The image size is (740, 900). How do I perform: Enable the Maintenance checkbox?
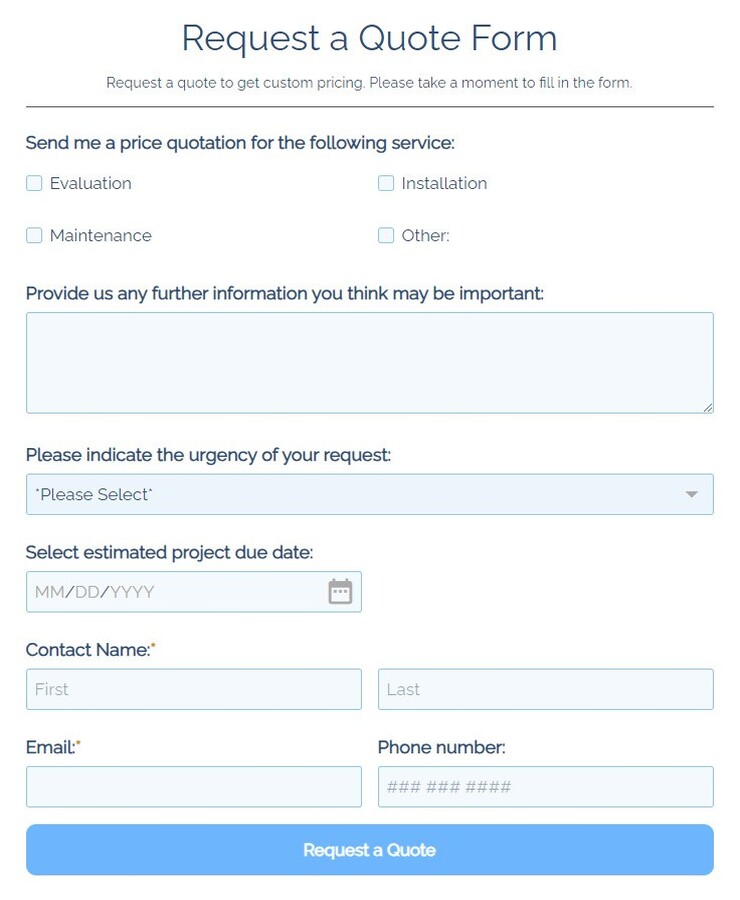point(34,235)
